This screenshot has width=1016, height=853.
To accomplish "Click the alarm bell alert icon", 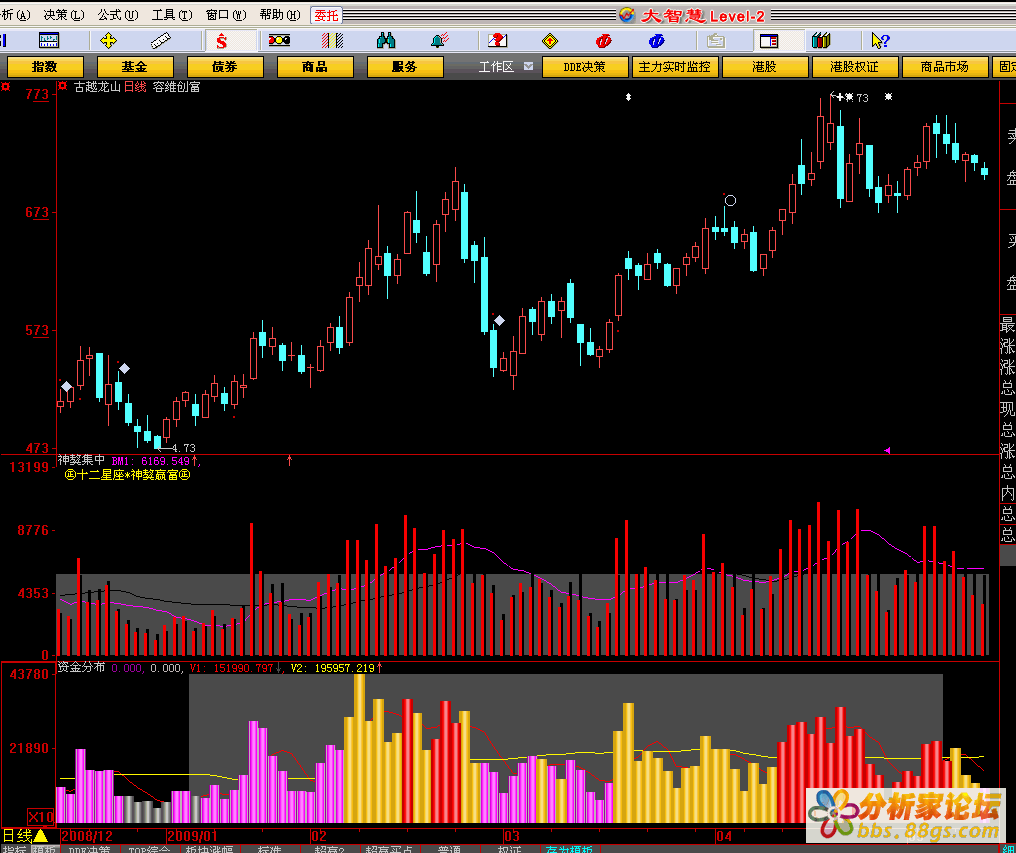I will 441,41.
